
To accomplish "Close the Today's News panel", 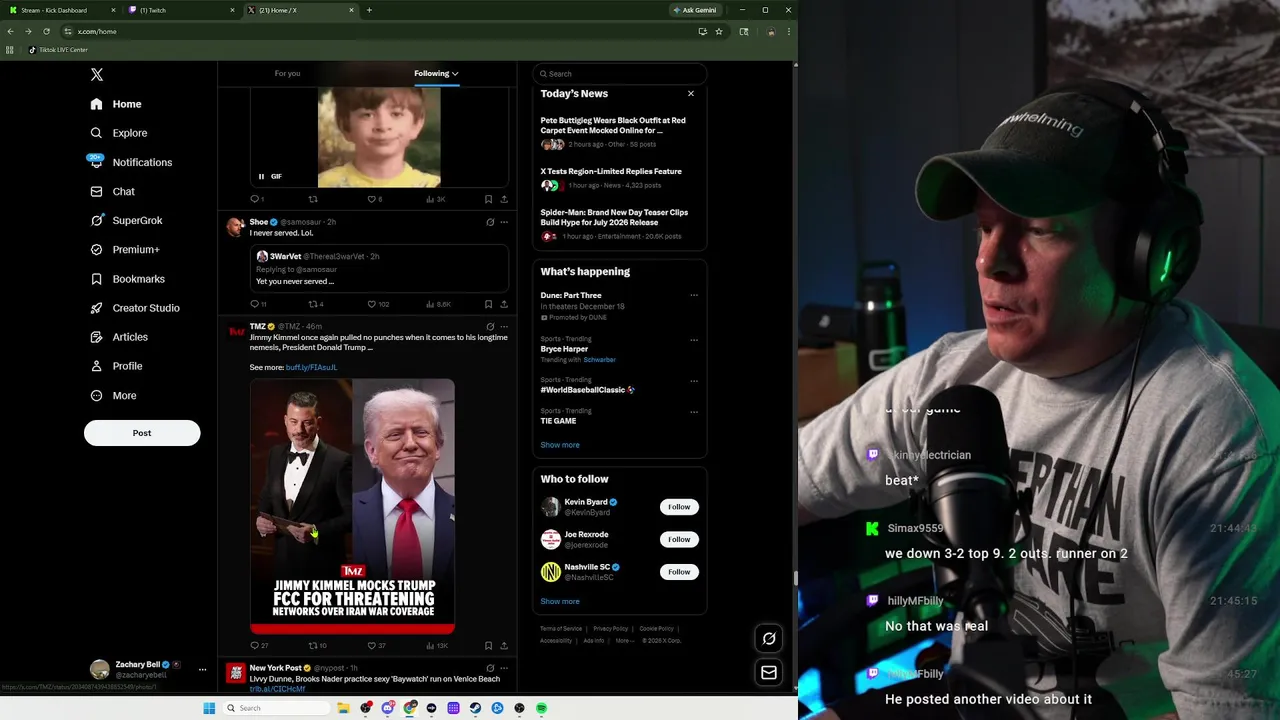I will (x=690, y=94).
